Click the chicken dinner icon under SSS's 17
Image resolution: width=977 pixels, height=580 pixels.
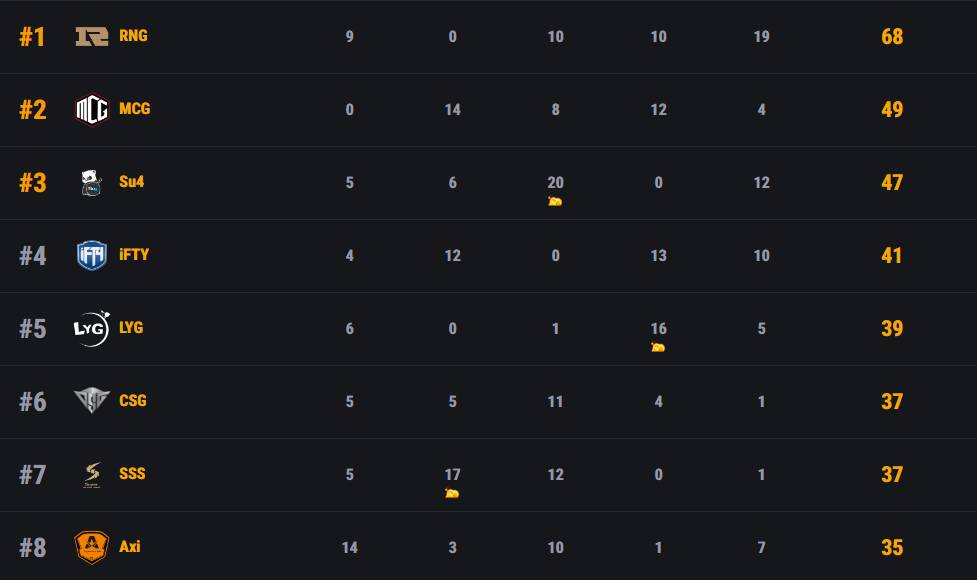(452, 493)
